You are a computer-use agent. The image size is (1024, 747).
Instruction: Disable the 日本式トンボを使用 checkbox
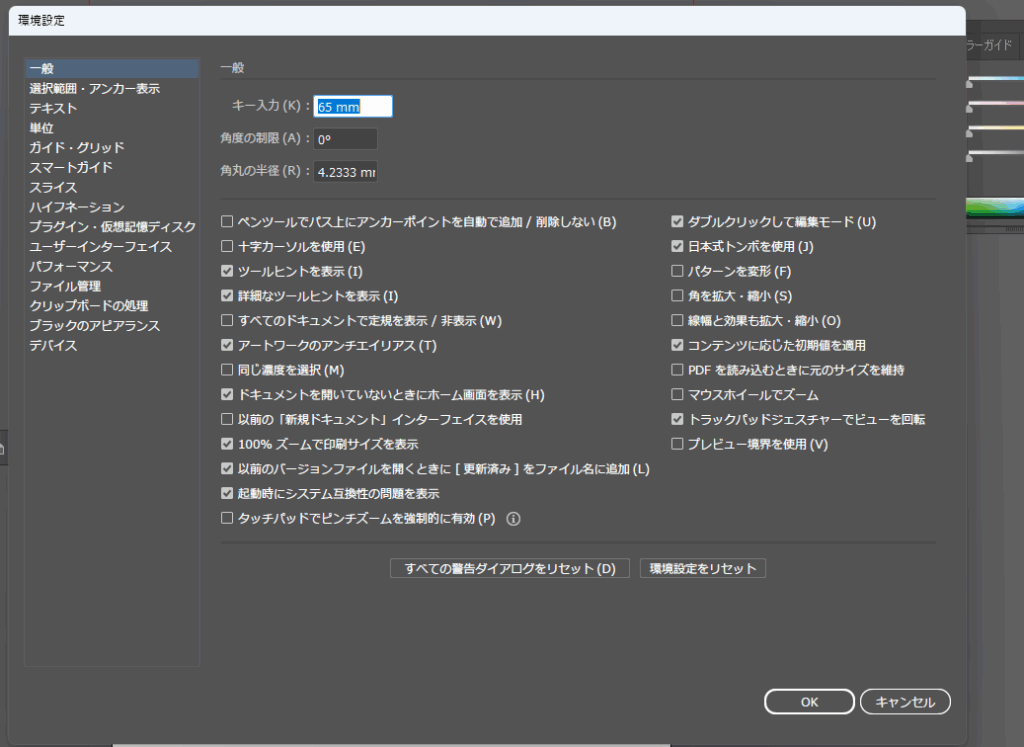[678, 246]
